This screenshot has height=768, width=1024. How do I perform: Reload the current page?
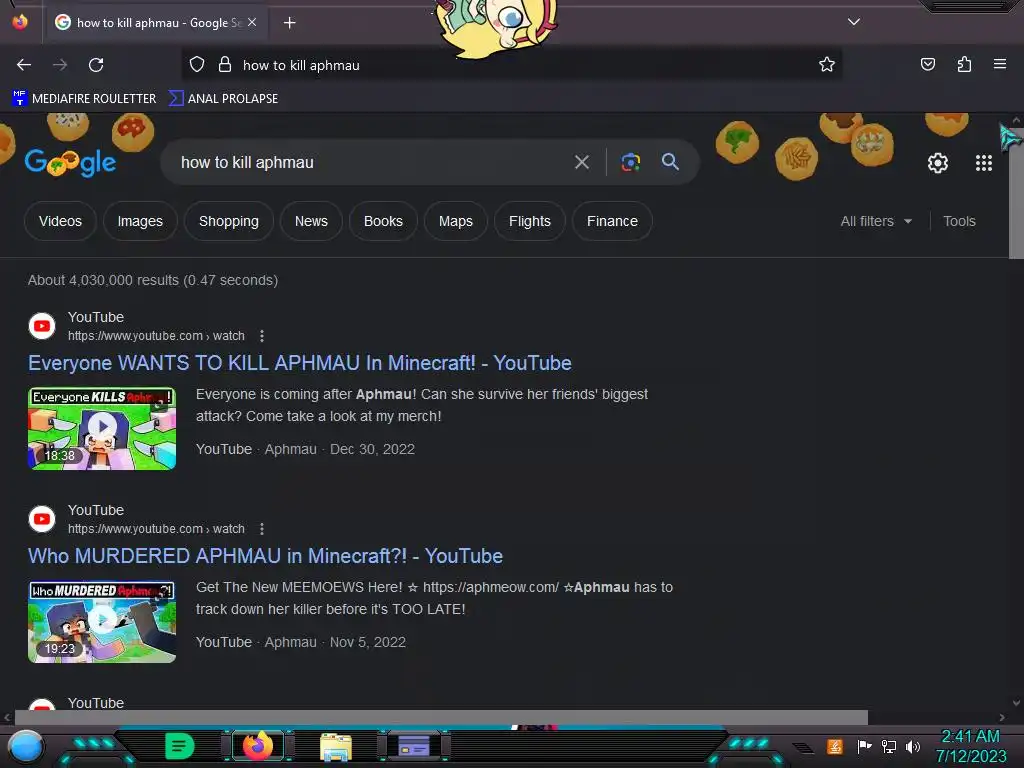(x=96, y=65)
